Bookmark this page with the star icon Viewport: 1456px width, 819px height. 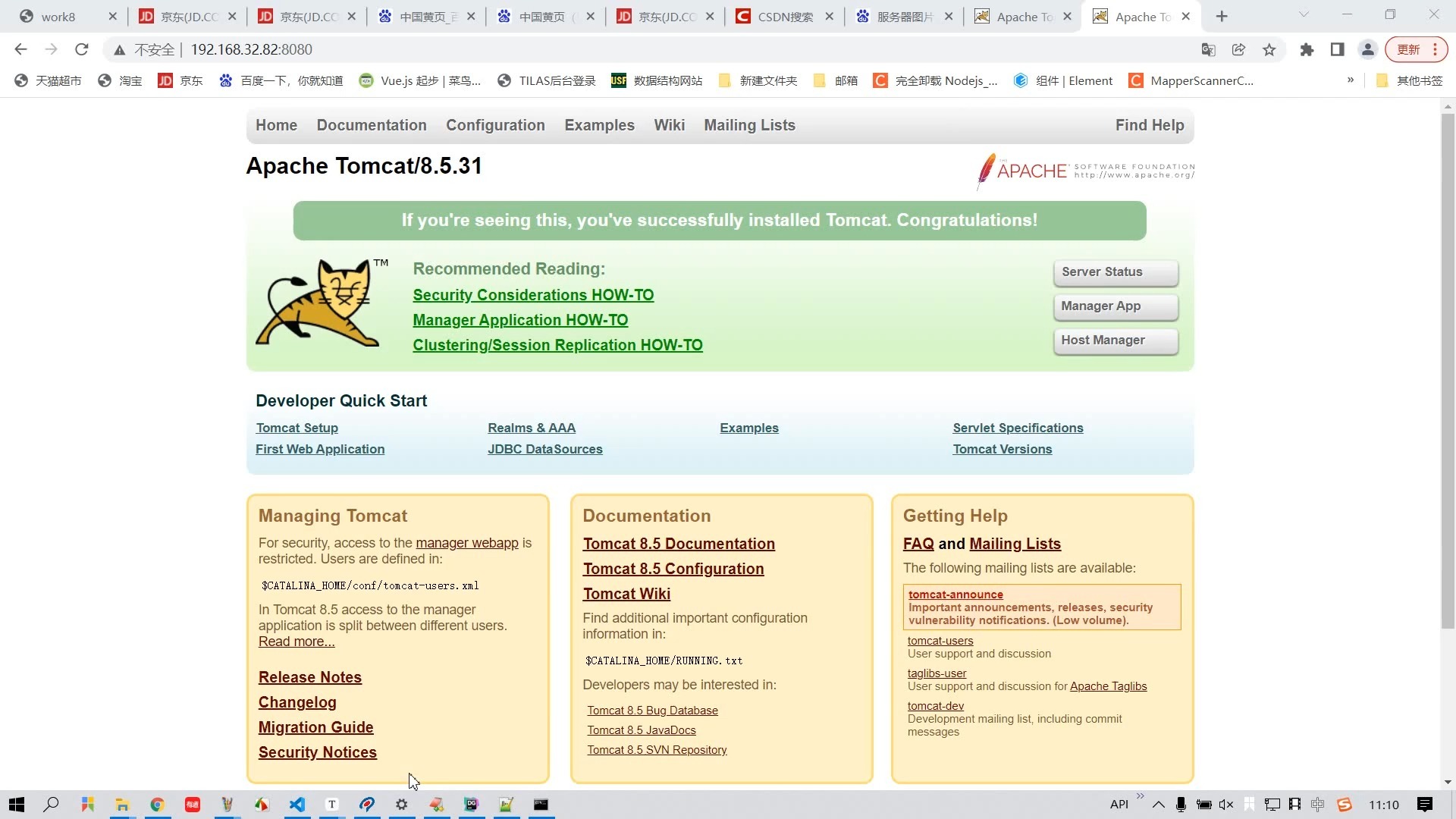point(1269,49)
